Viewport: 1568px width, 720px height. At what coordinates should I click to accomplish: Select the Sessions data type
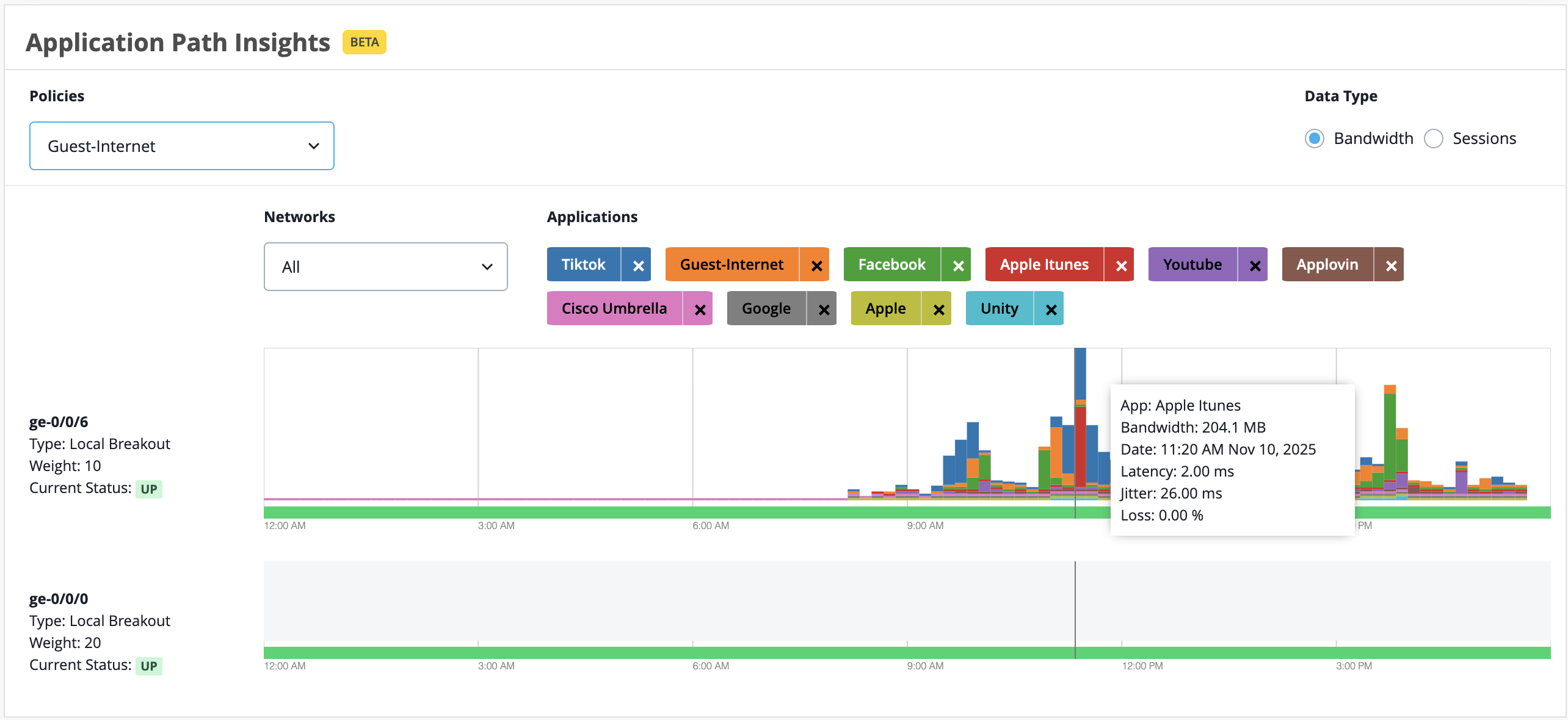[1434, 139]
